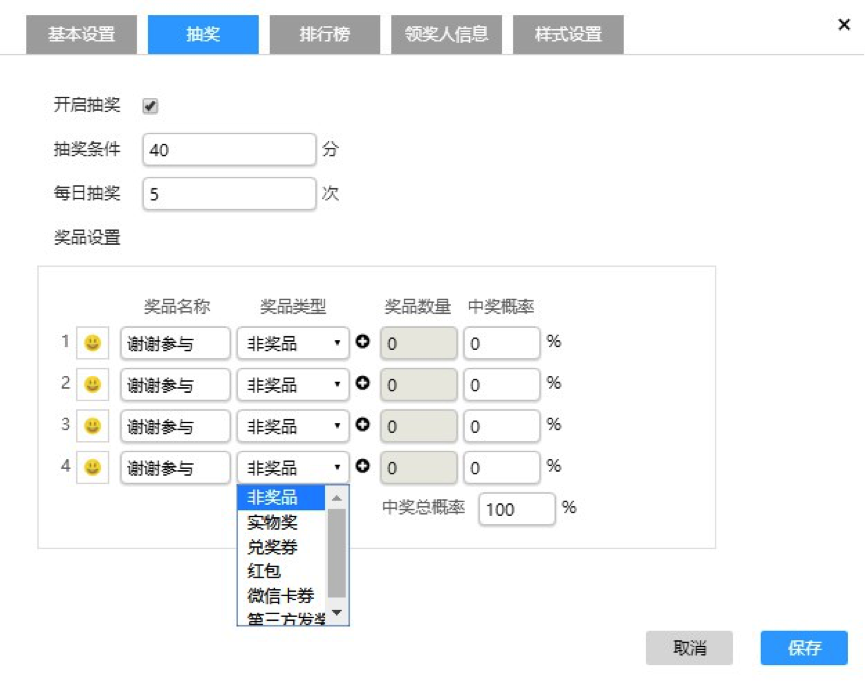
Task: Open the 奖品类型 dropdown in row 1
Action: click(x=293, y=343)
